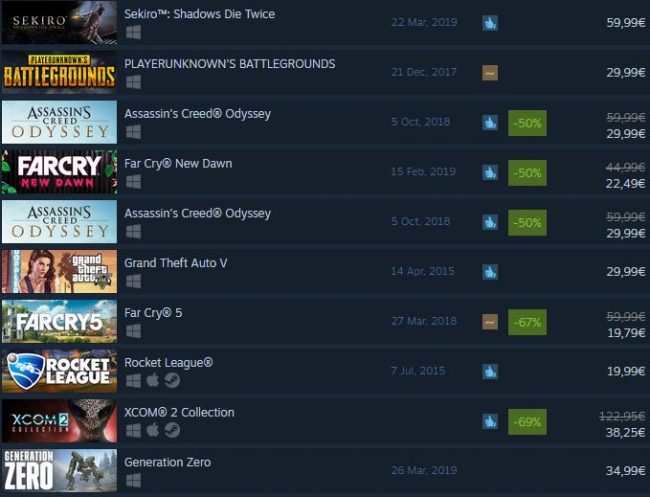Click the PUBG mixed review icon
Screen dimensions: 650x497
tap(490, 73)
